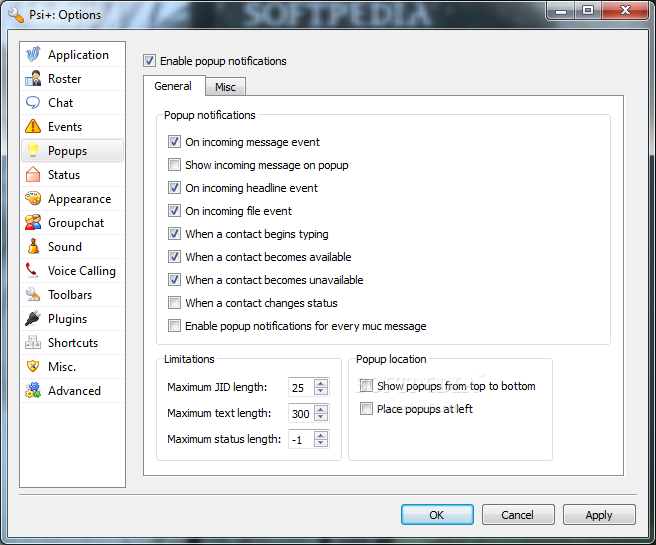Check Place popups at left
Screen dimensions: 656x545
click(366, 409)
